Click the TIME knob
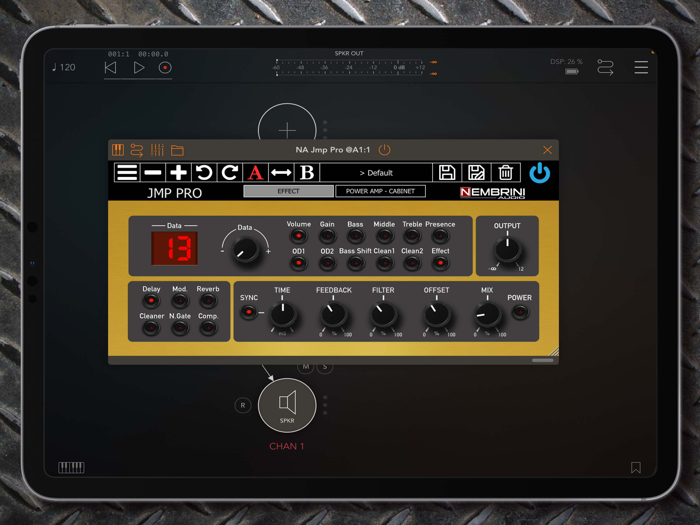 283,314
